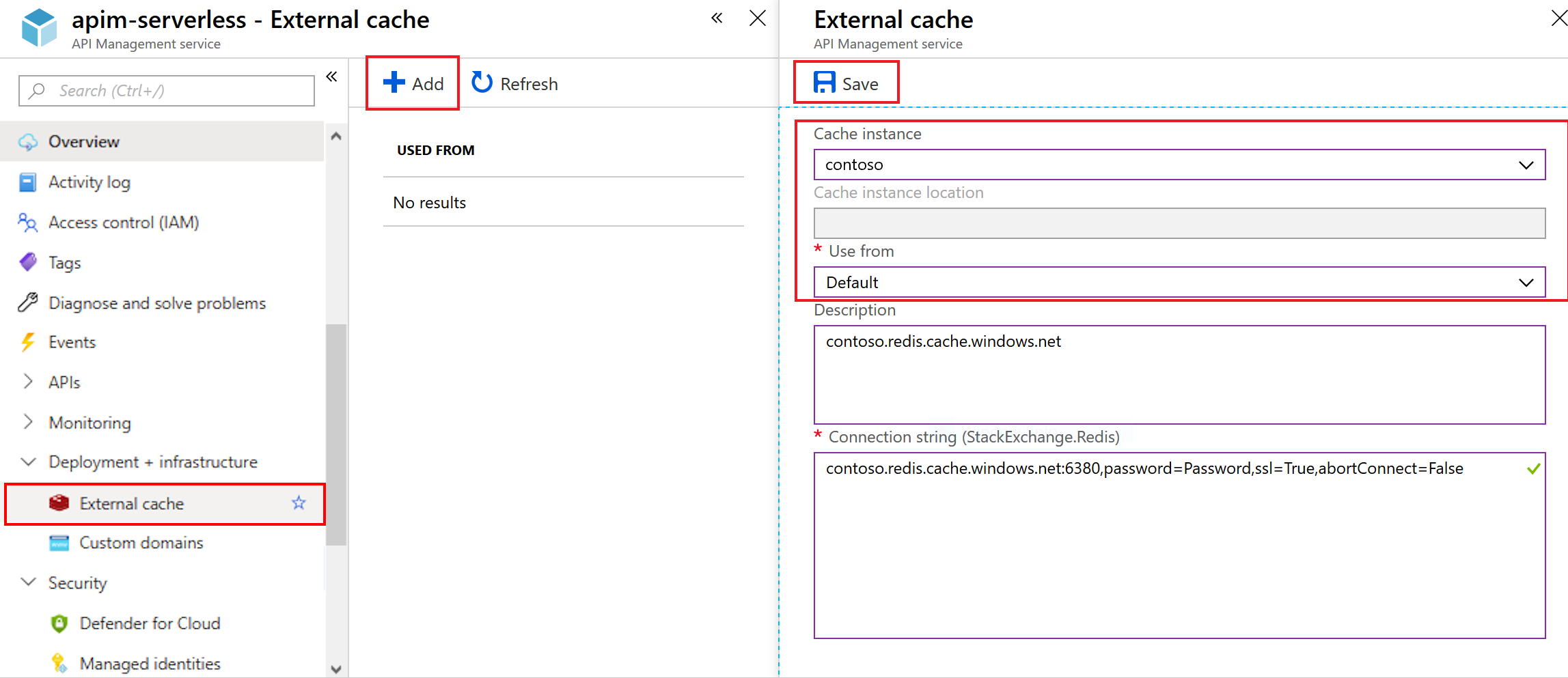
Task: Select the Events lightning icon
Action: point(27,342)
